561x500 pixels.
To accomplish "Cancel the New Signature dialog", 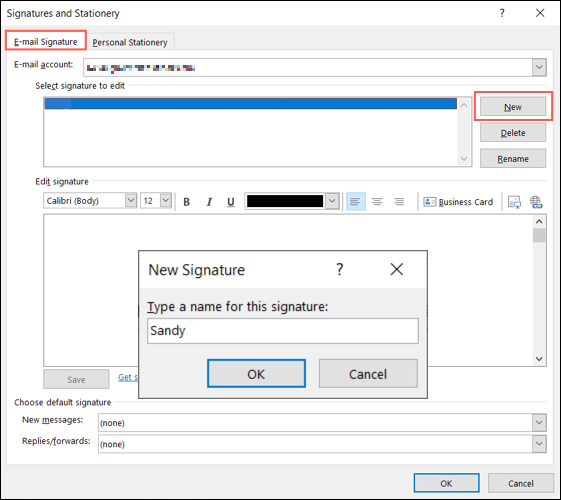I will [368, 374].
